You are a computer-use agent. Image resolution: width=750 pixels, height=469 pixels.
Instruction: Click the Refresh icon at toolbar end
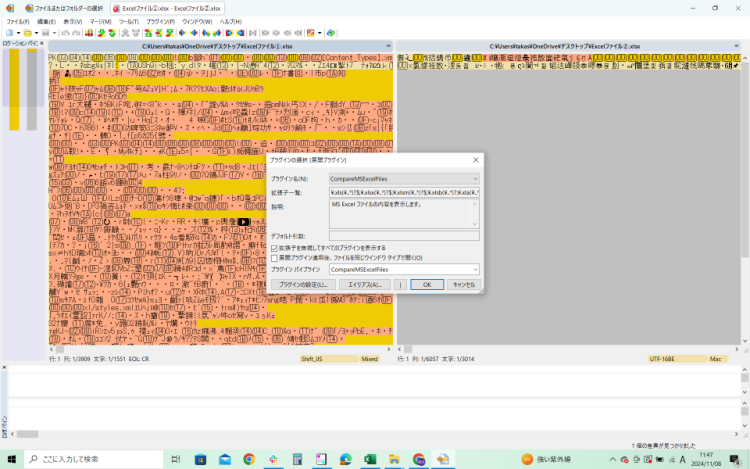click(x=330, y=32)
